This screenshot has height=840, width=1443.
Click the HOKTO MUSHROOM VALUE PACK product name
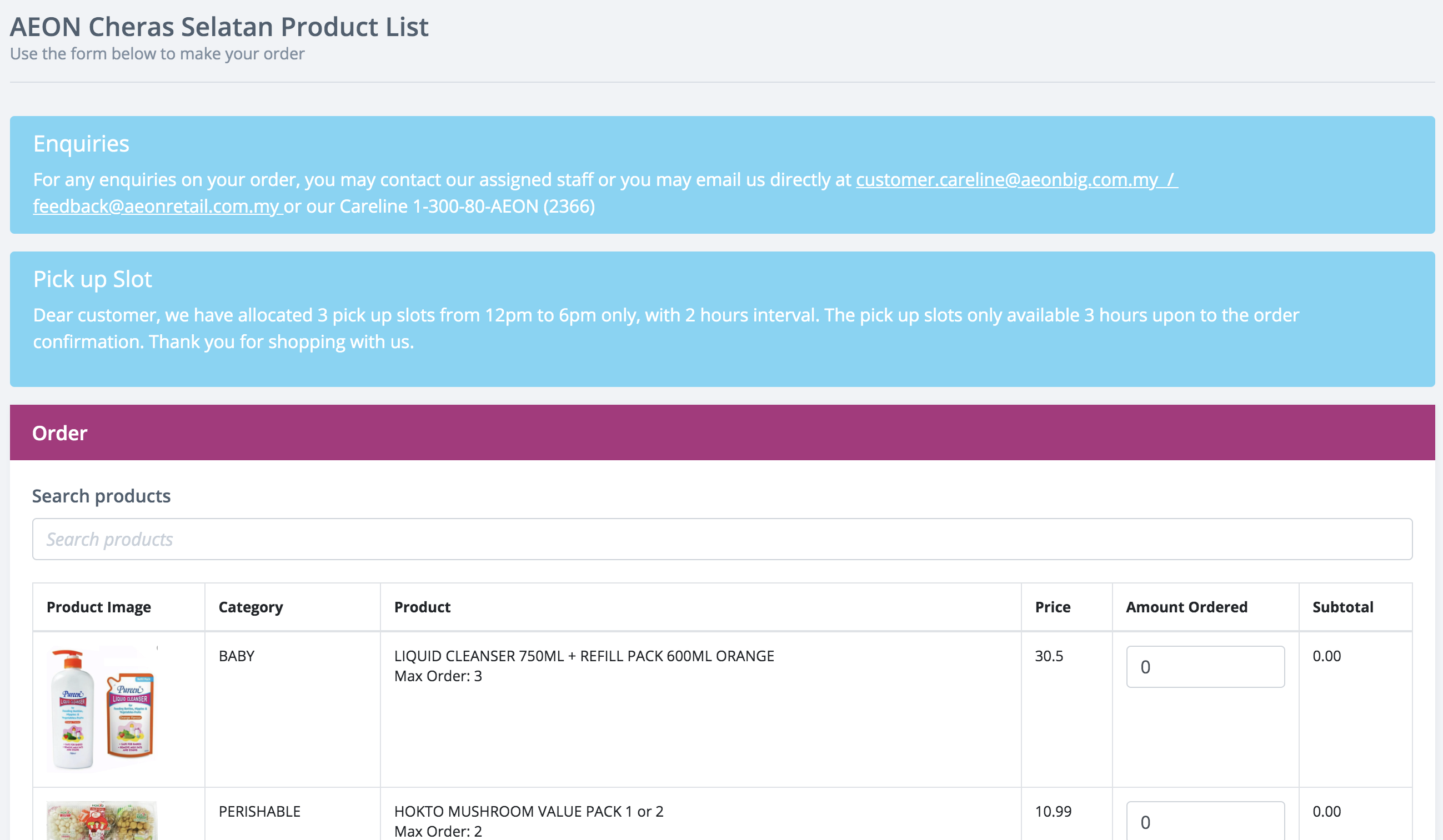[528, 811]
